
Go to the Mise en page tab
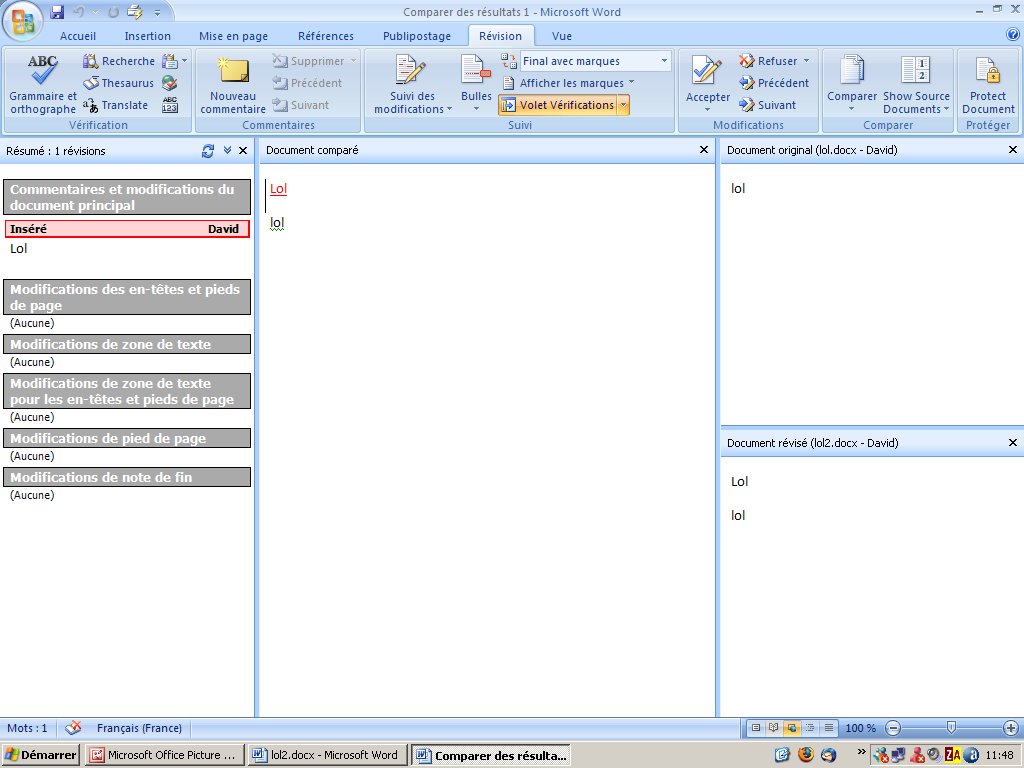(x=233, y=36)
